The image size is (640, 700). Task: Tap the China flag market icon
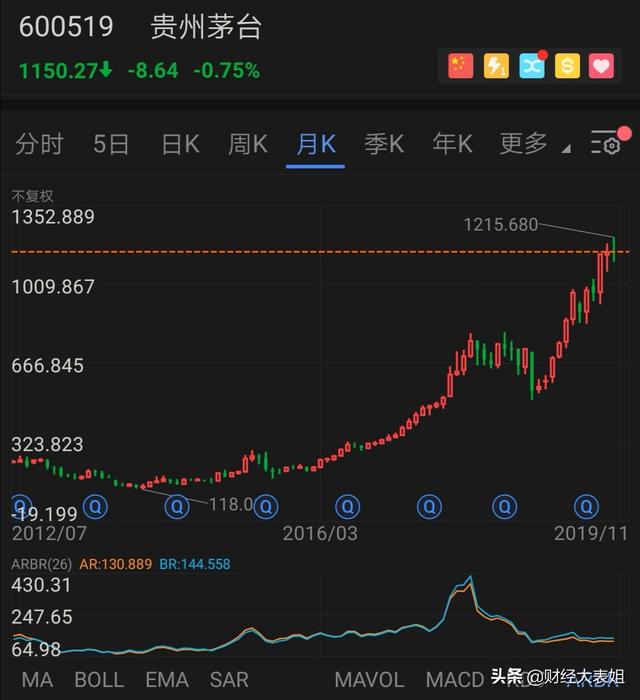coord(460,66)
